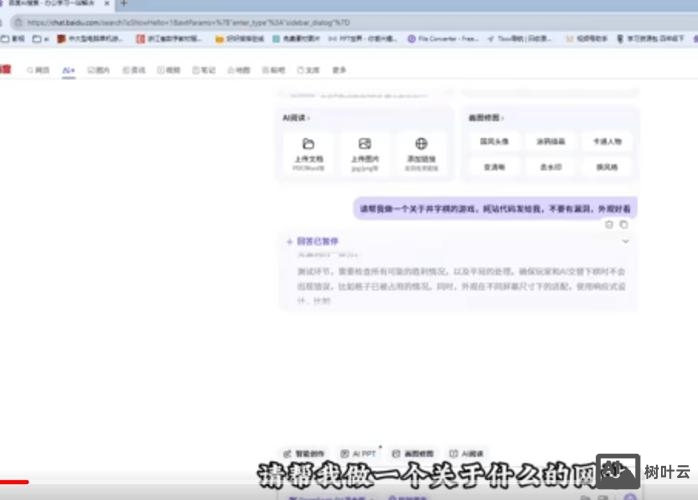Choose the 变清晰 image option
This screenshot has height=500, width=698.
coord(494,167)
